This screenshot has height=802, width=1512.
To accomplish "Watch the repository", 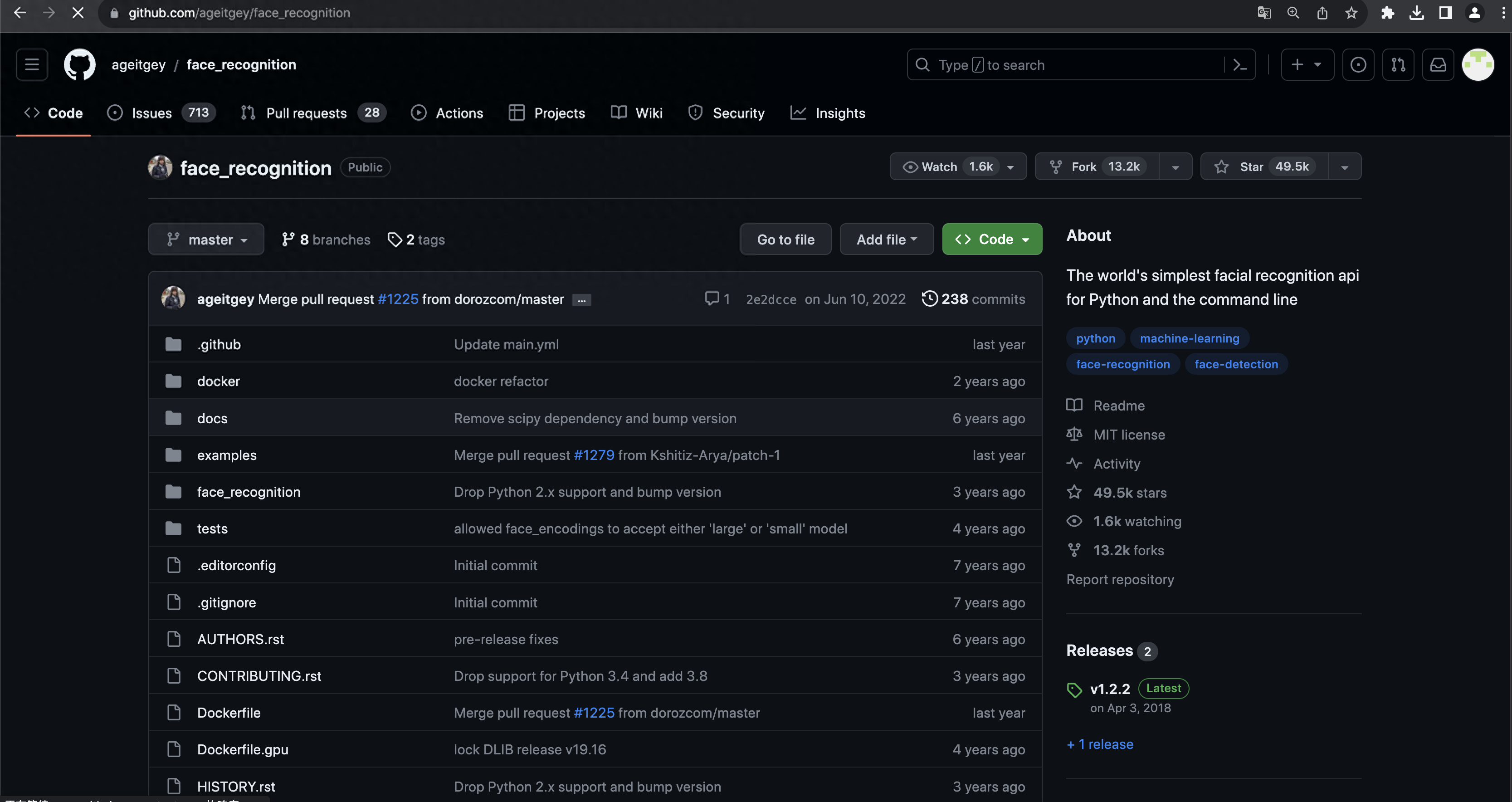I will 958,167.
